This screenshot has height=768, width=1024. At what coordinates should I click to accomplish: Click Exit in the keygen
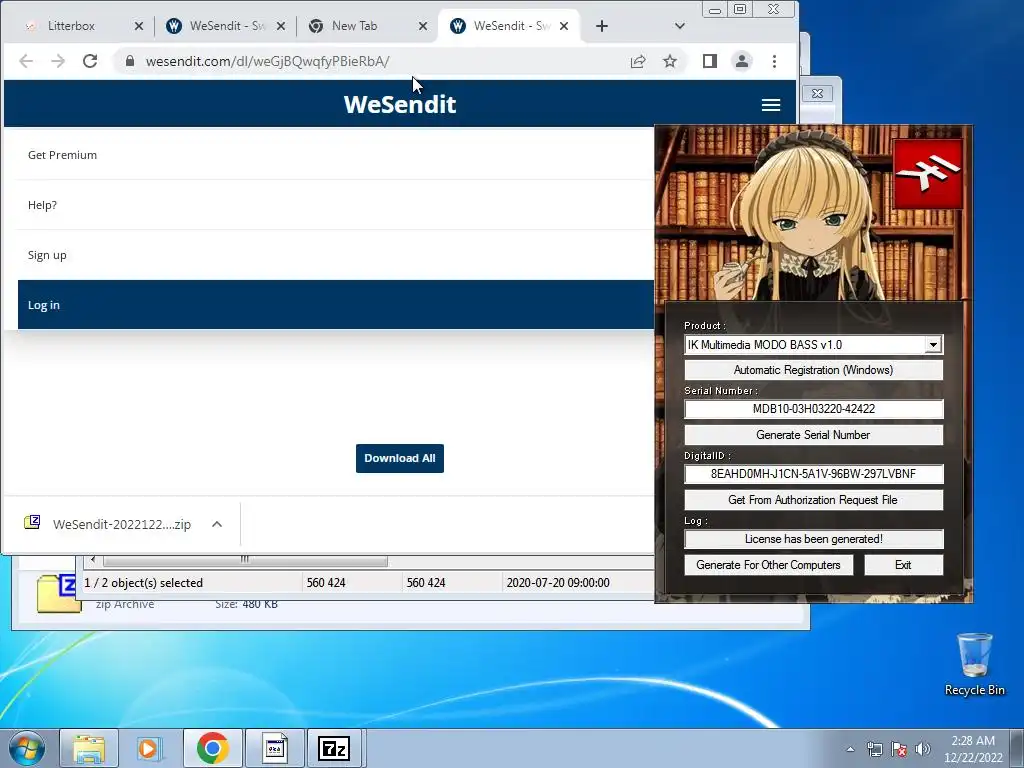pyautogui.click(x=904, y=566)
